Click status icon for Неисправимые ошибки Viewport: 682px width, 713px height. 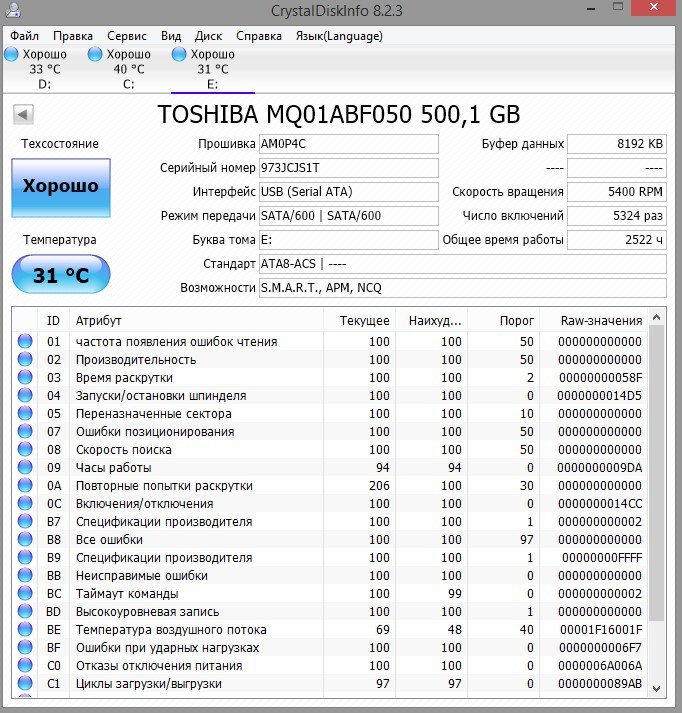click(x=25, y=575)
